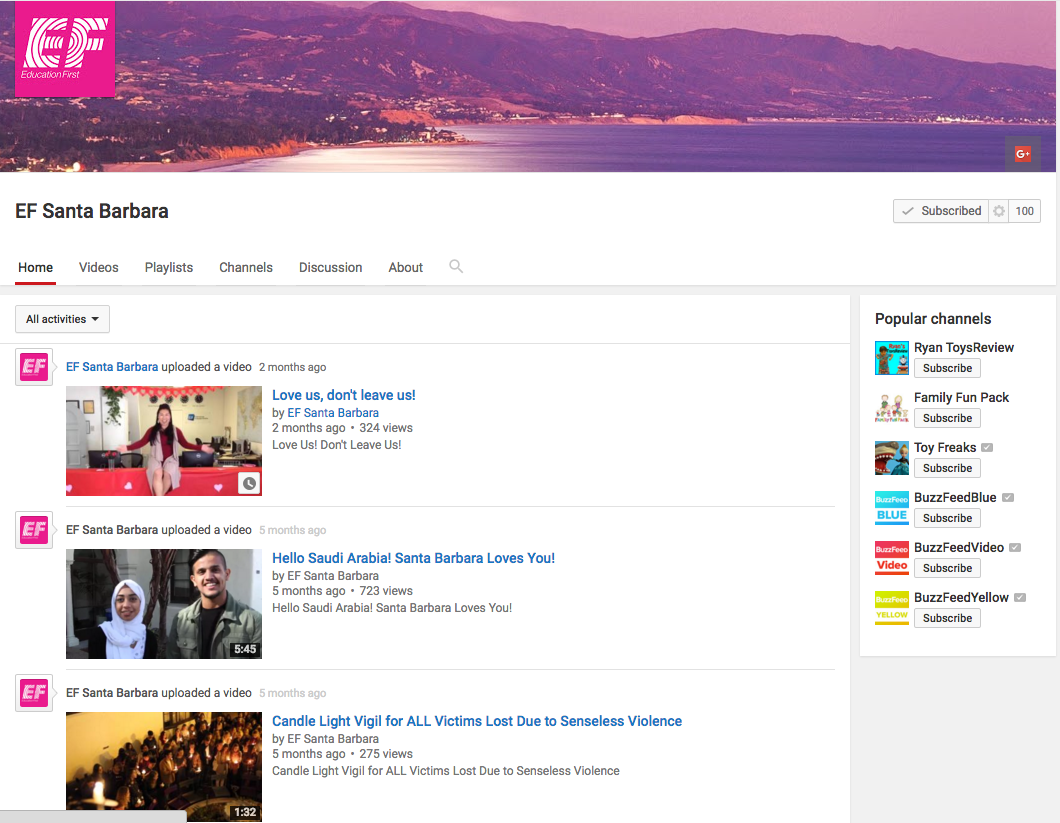The height and width of the screenshot is (823, 1060).
Task: Click EF avatar beside Love us upload
Action: pos(34,367)
